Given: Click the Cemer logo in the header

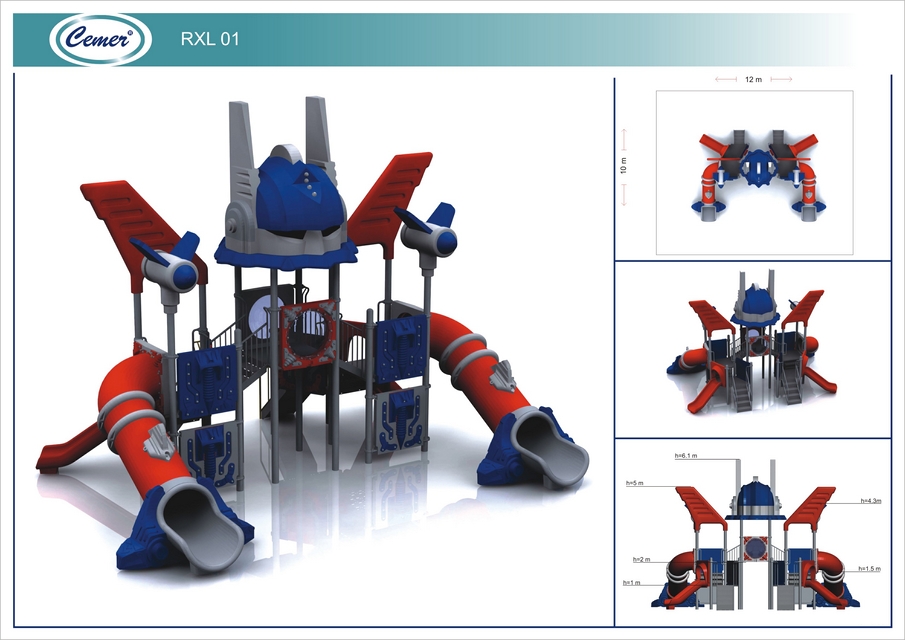Looking at the screenshot, I should (x=100, y=39).
